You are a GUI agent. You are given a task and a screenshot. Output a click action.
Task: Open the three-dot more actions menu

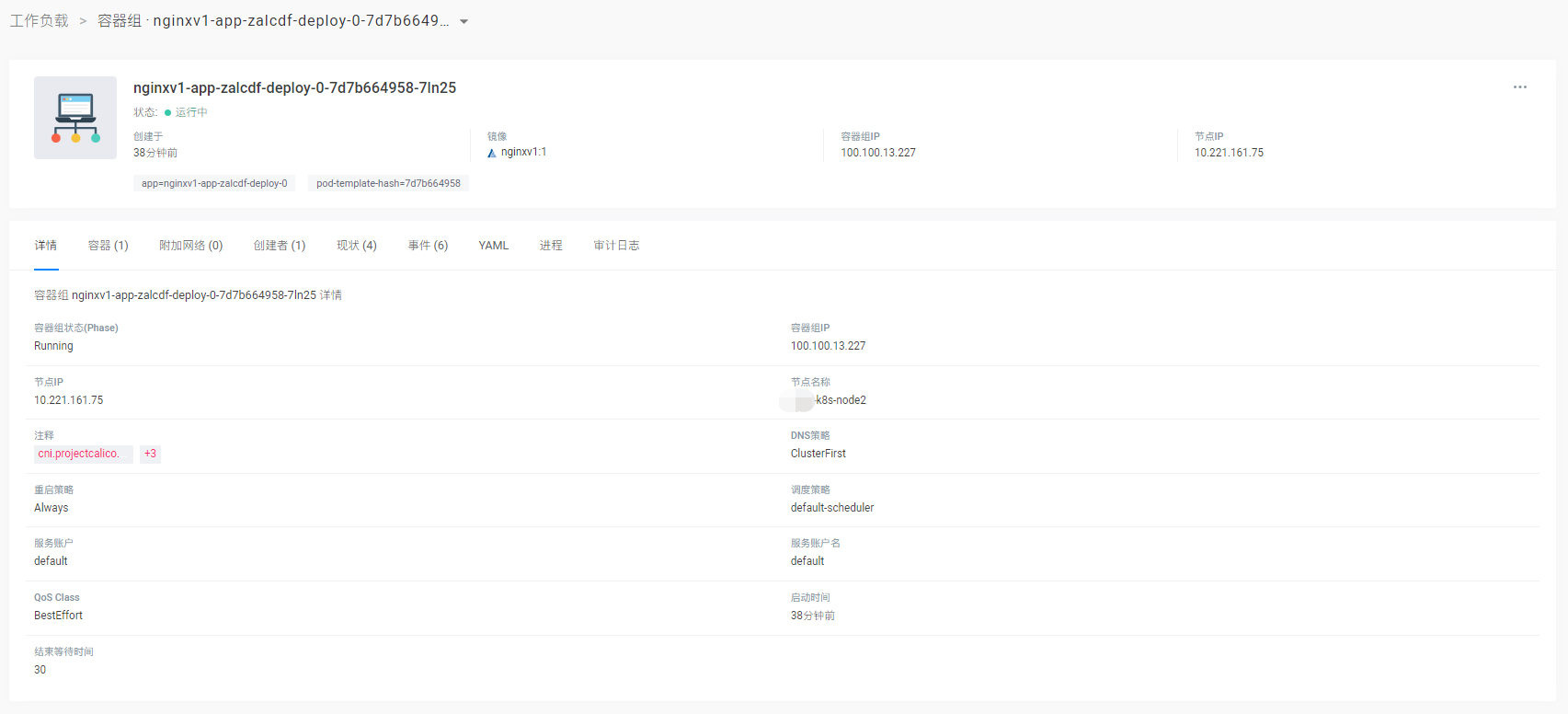coord(1519,87)
